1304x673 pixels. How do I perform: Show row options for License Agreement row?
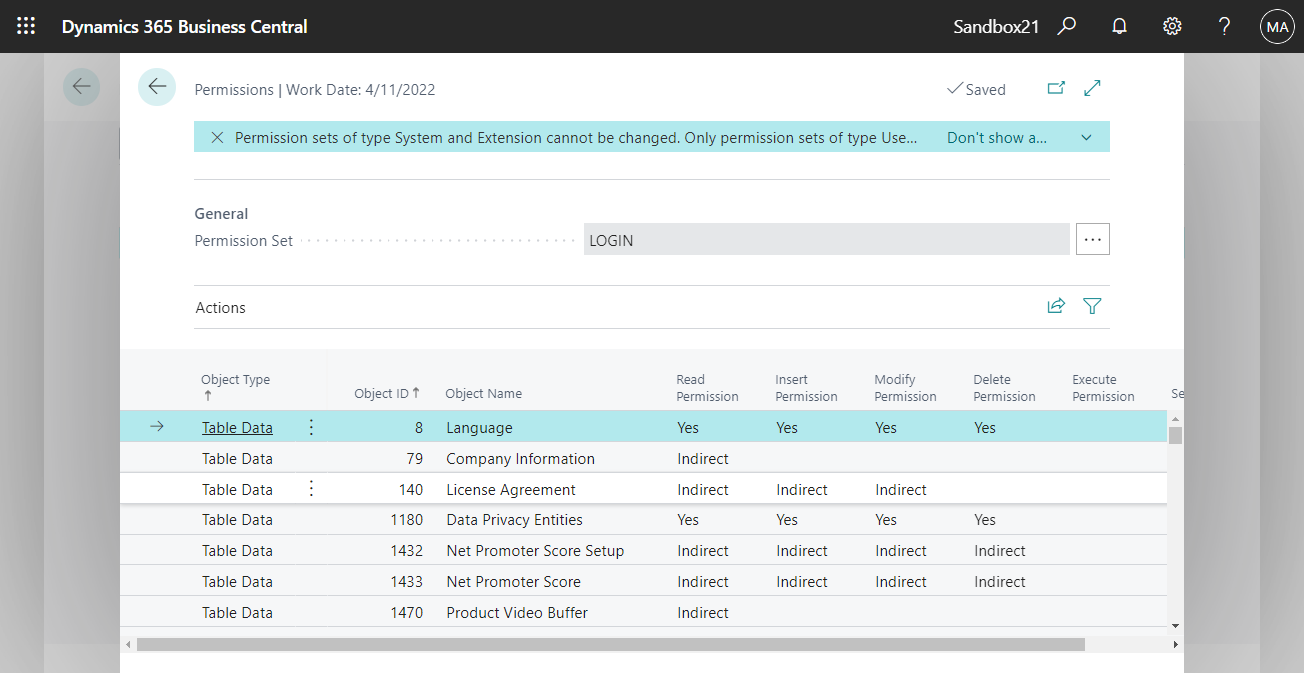coord(311,490)
